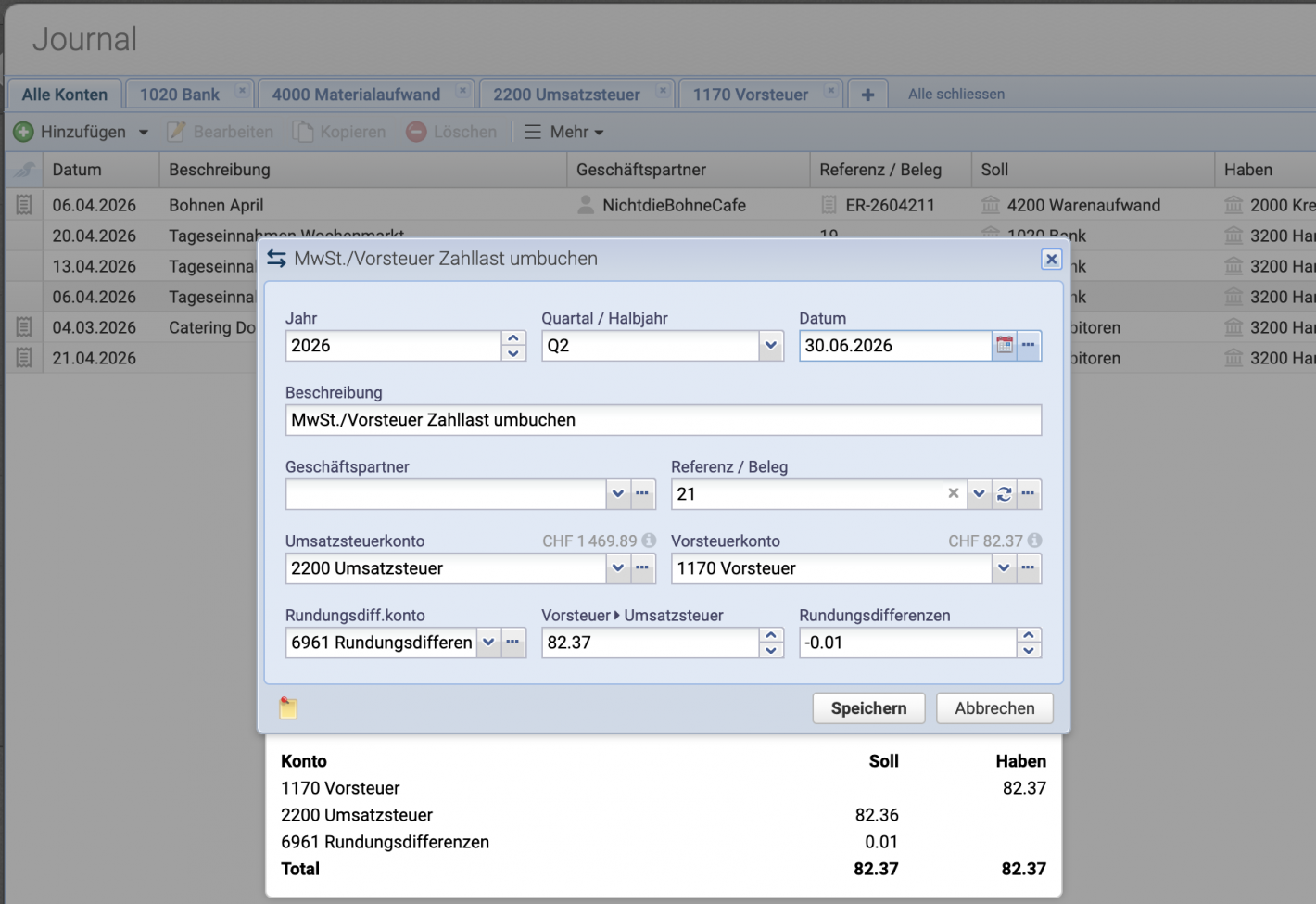Select the 2200 Umsatzsteuer tab
Image resolution: width=1316 pixels, height=904 pixels.
(x=566, y=93)
